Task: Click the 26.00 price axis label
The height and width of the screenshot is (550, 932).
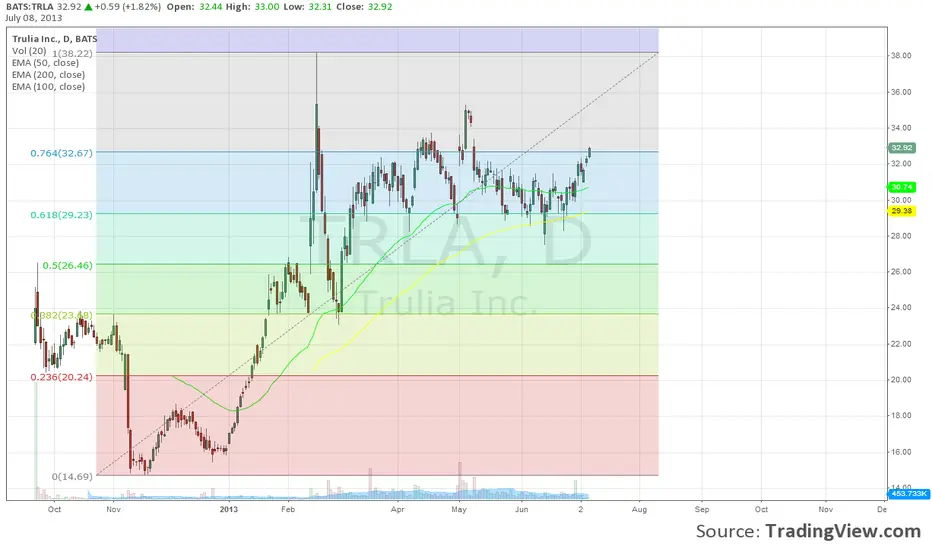Action: [x=901, y=272]
